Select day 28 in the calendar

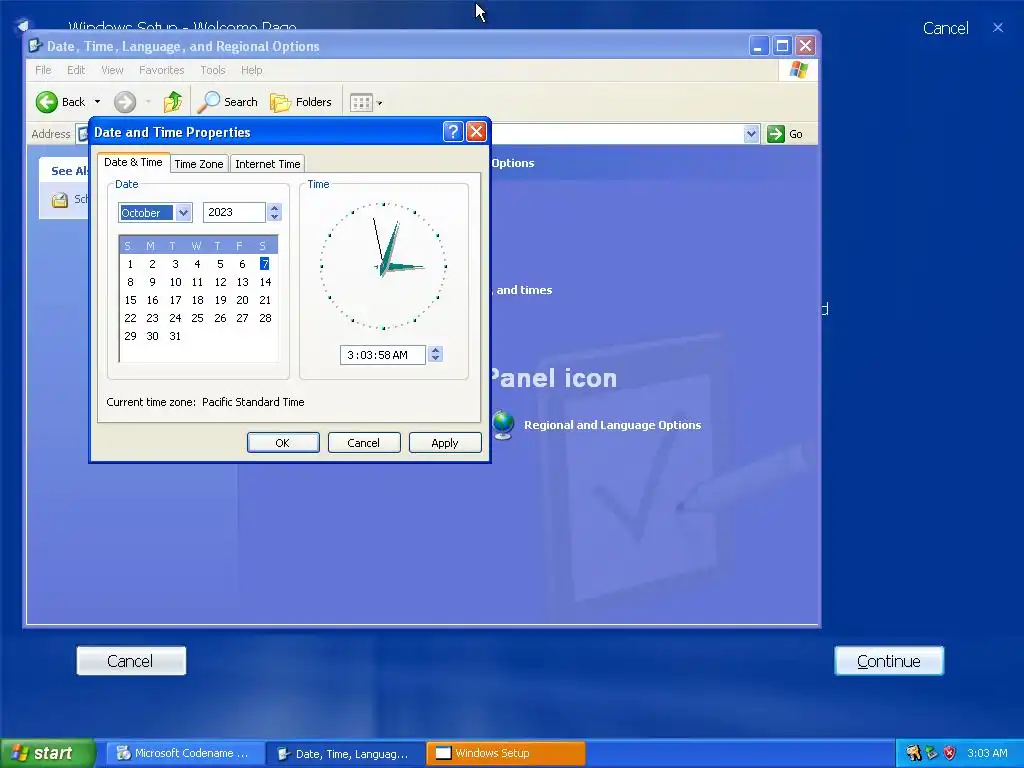(265, 318)
